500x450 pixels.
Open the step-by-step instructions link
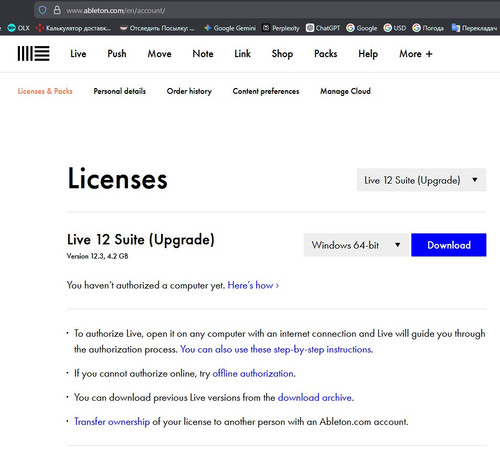[x=277, y=349]
